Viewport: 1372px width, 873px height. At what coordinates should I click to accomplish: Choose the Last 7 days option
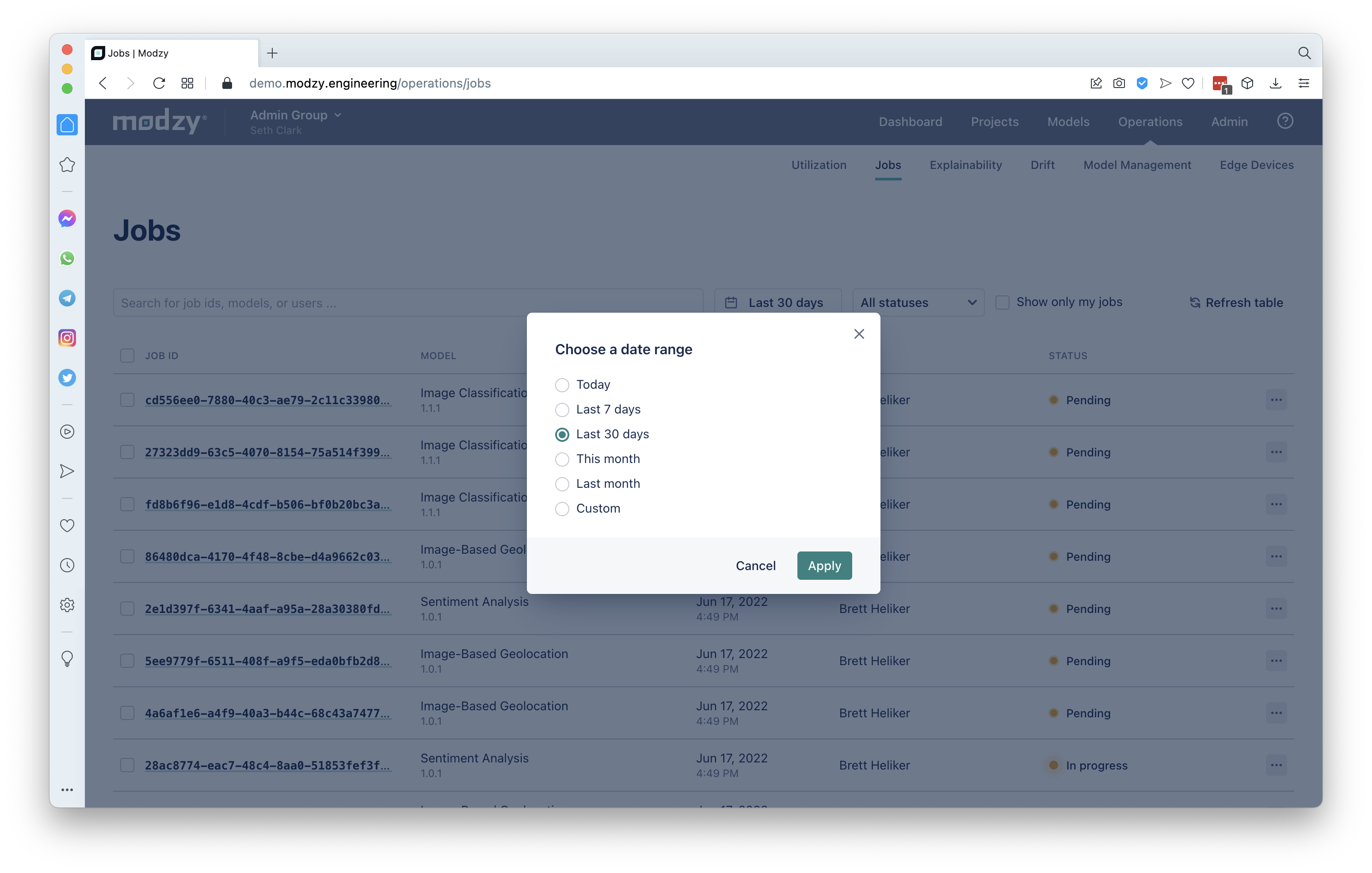click(x=562, y=410)
